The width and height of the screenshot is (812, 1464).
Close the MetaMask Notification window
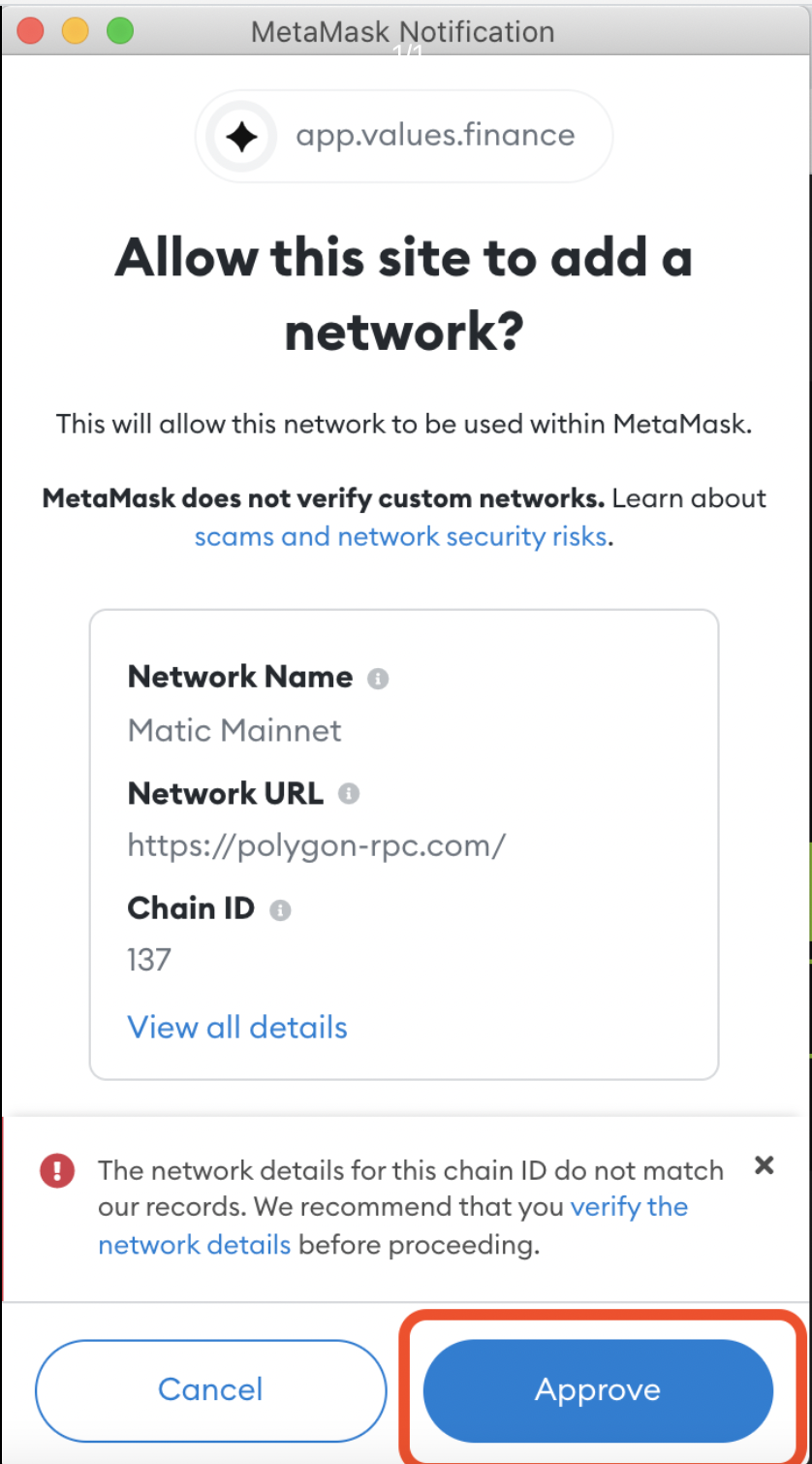(x=31, y=30)
